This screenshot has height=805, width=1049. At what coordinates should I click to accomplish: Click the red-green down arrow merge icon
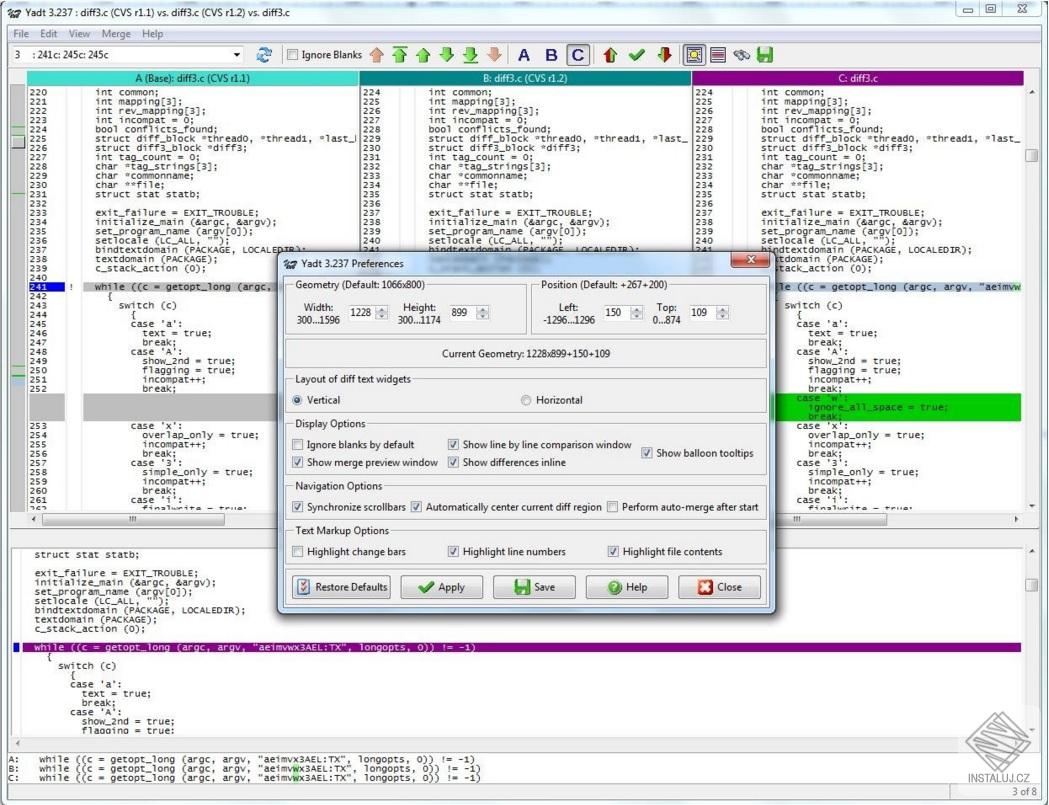[x=664, y=55]
